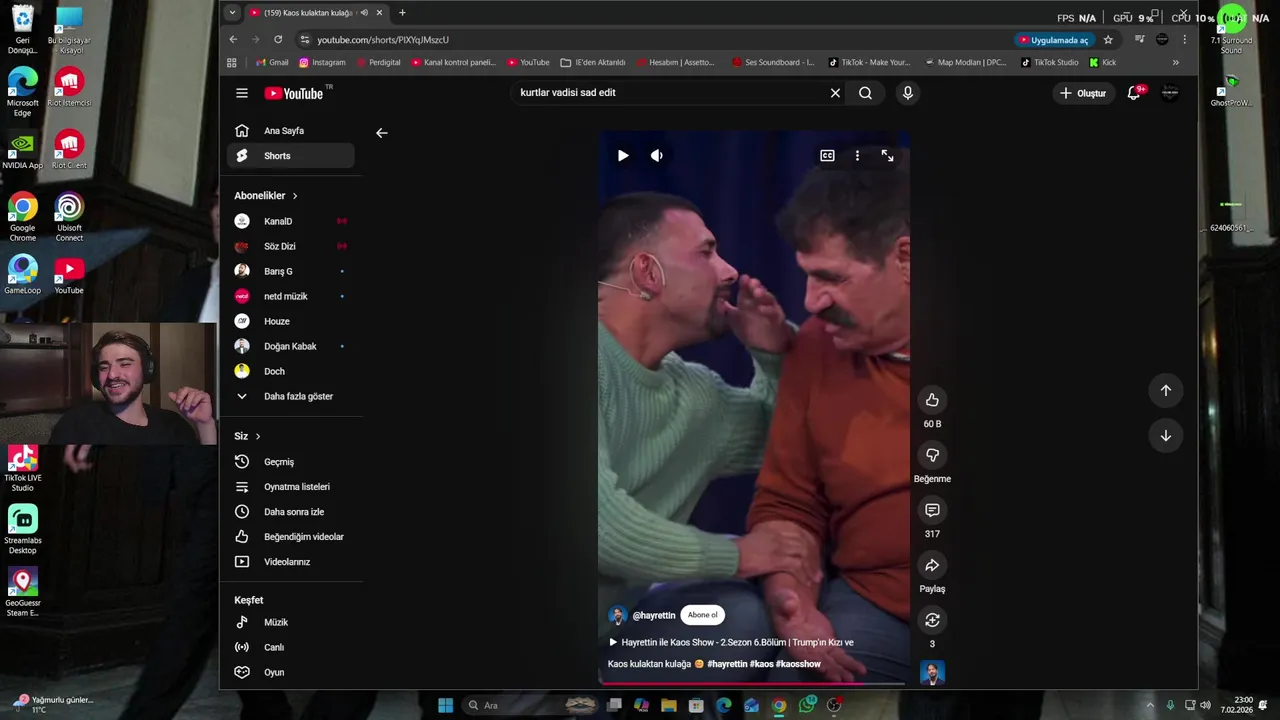Seek on the Short's red progress bar
1280x720 pixels.
[751, 685]
